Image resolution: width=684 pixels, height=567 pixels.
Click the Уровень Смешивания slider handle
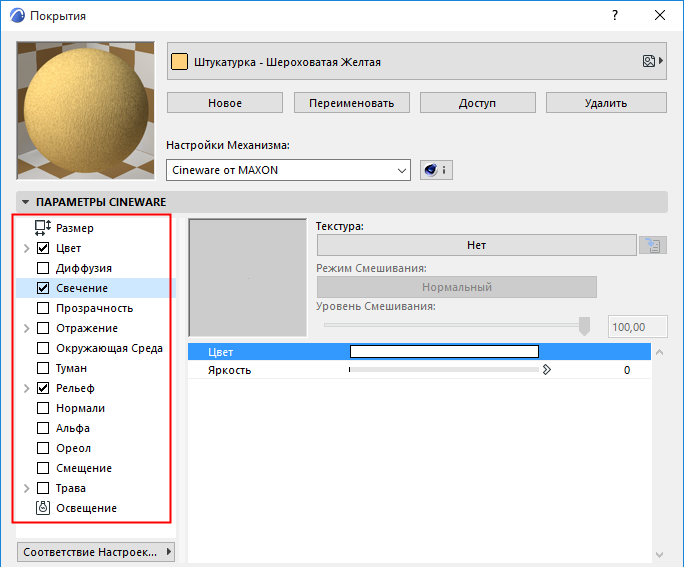[x=585, y=326]
